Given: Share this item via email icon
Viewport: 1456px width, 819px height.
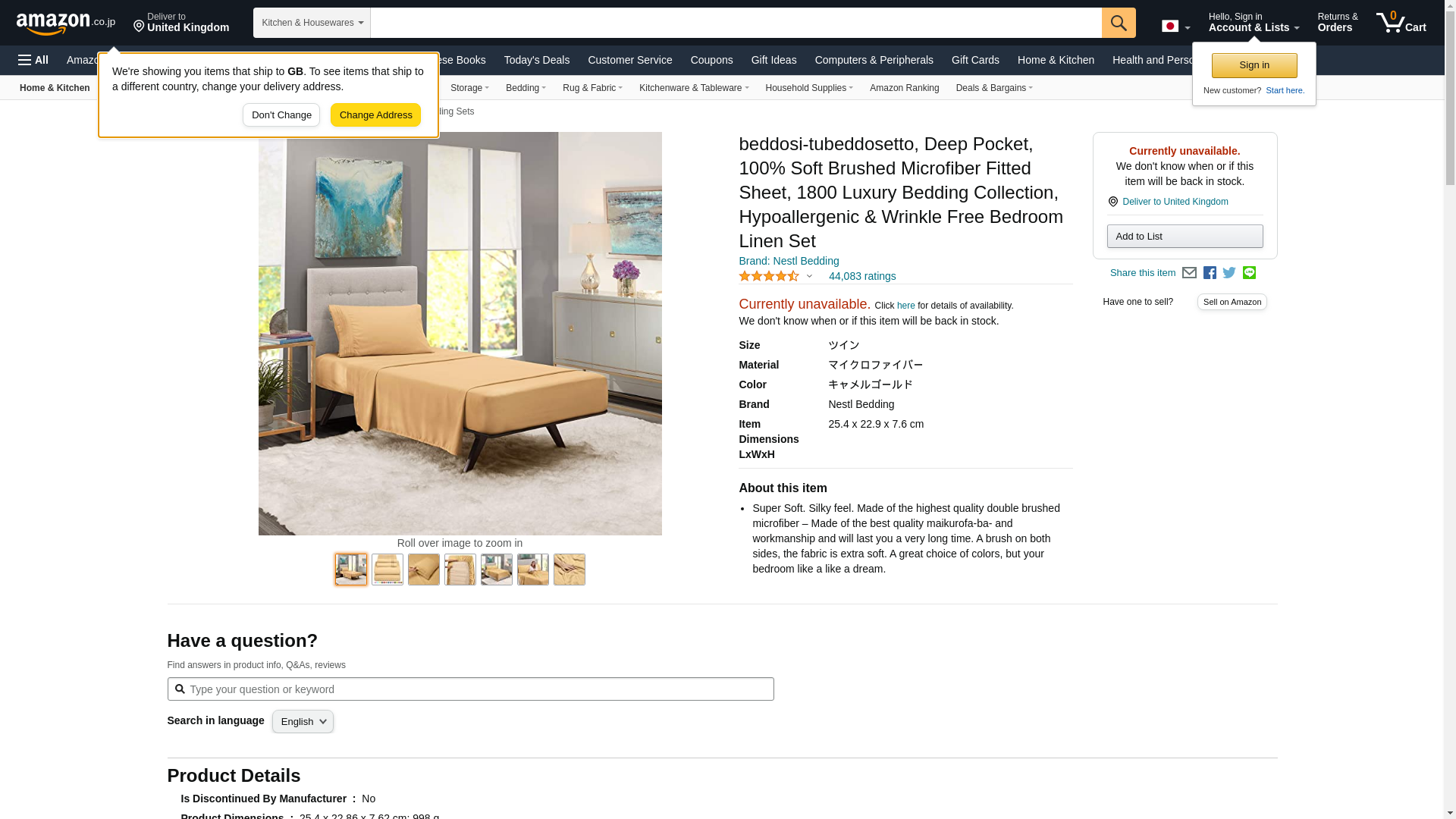Looking at the screenshot, I should [x=1189, y=273].
